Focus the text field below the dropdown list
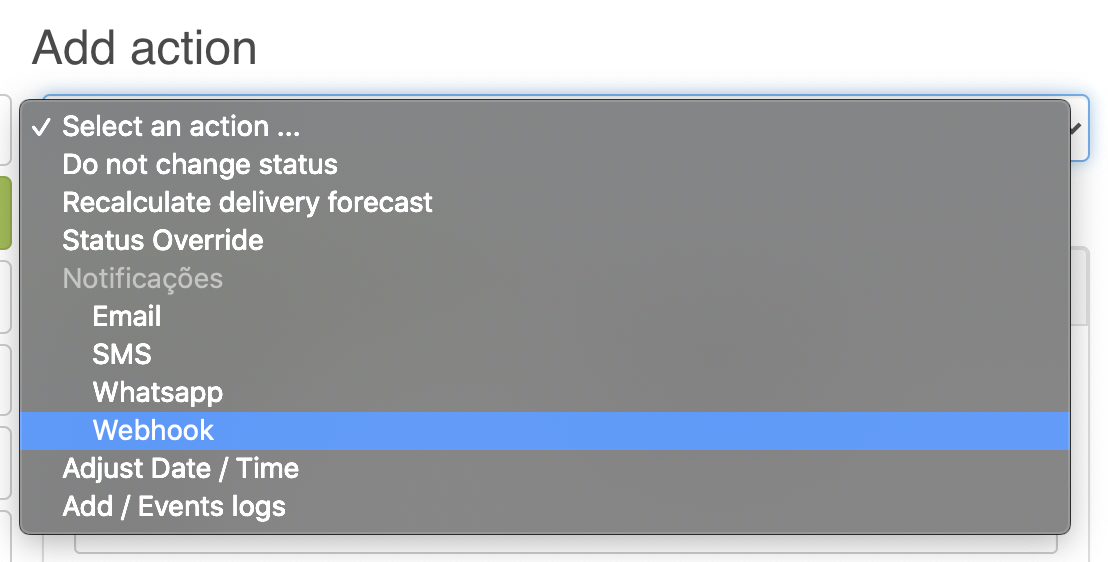This screenshot has height=562, width=1108. pyautogui.click(x=565, y=544)
